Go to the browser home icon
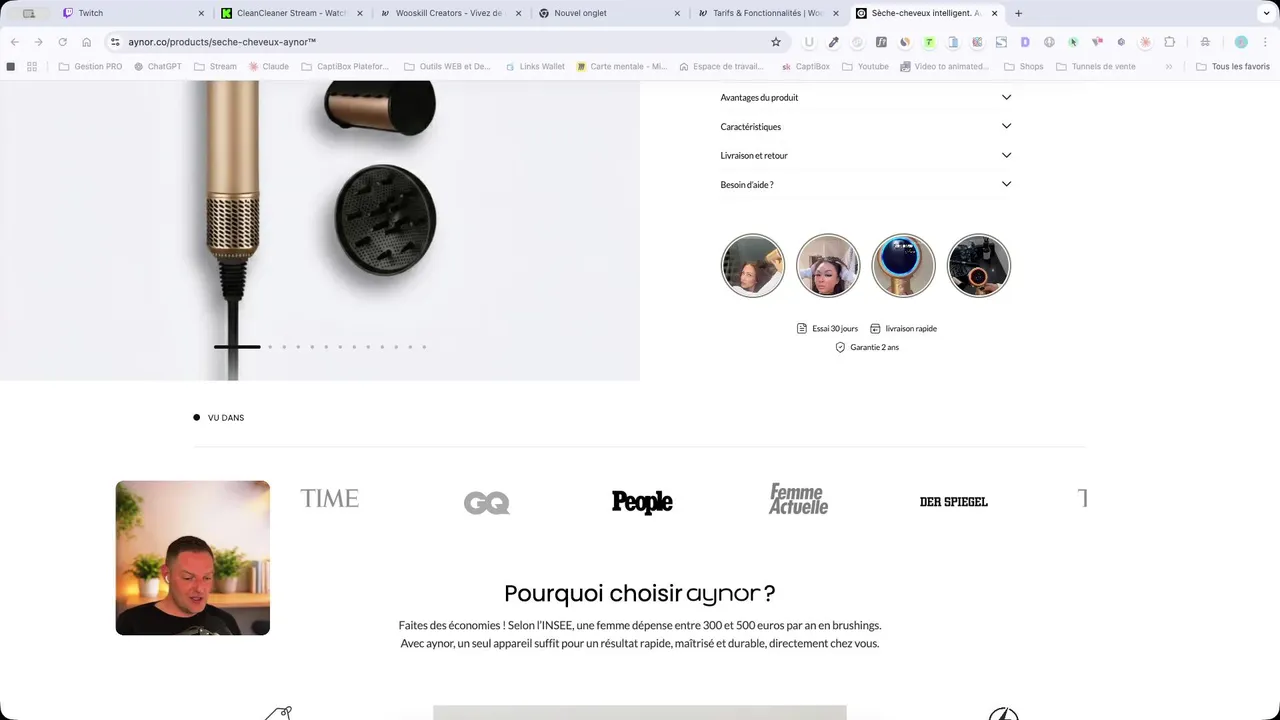 pyautogui.click(x=86, y=42)
